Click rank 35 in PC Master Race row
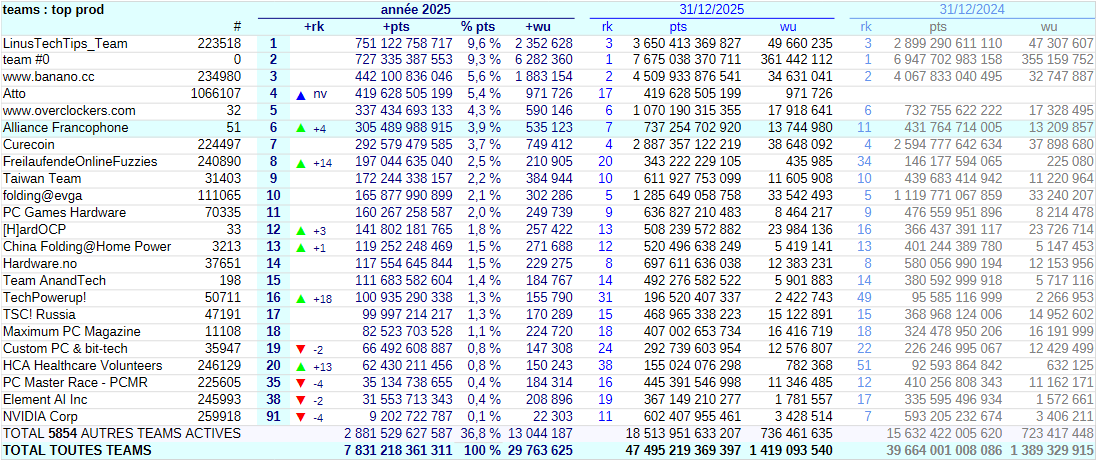This screenshot has height=461, width=1097. [274, 383]
